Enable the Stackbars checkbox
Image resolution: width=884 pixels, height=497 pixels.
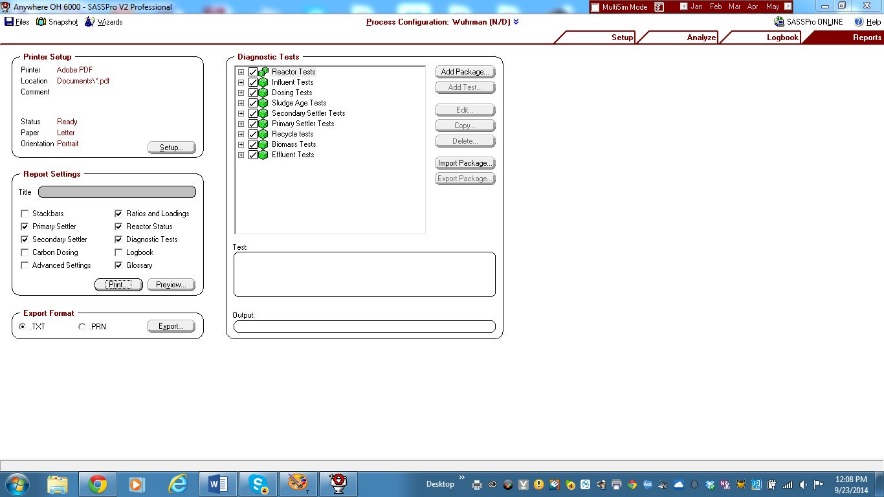point(25,214)
